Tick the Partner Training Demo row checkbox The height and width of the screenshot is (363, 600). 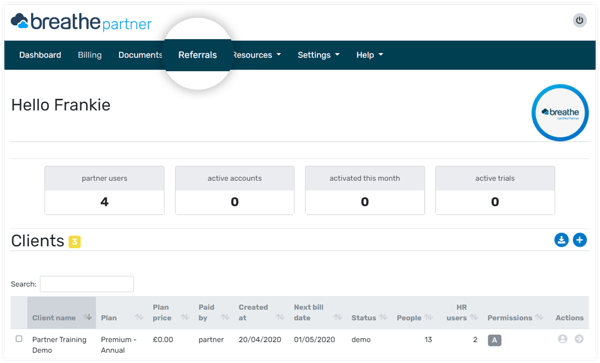pos(19,339)
